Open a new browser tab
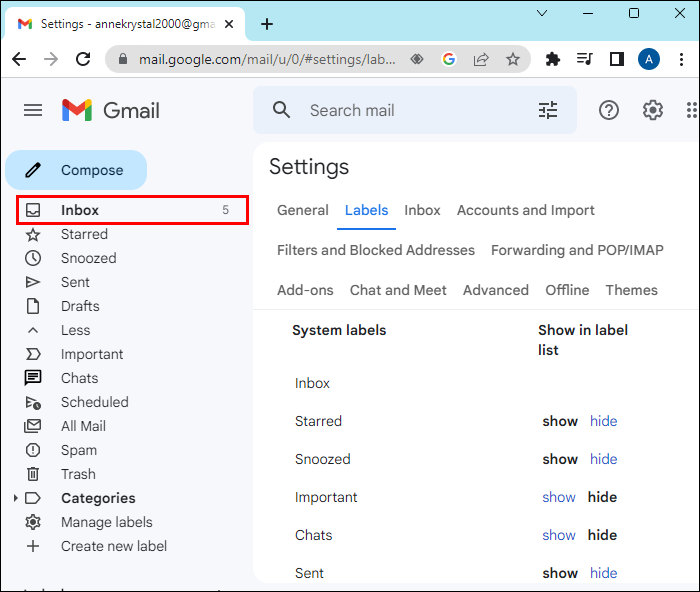700x592 pixels. [x=267, y=24]
